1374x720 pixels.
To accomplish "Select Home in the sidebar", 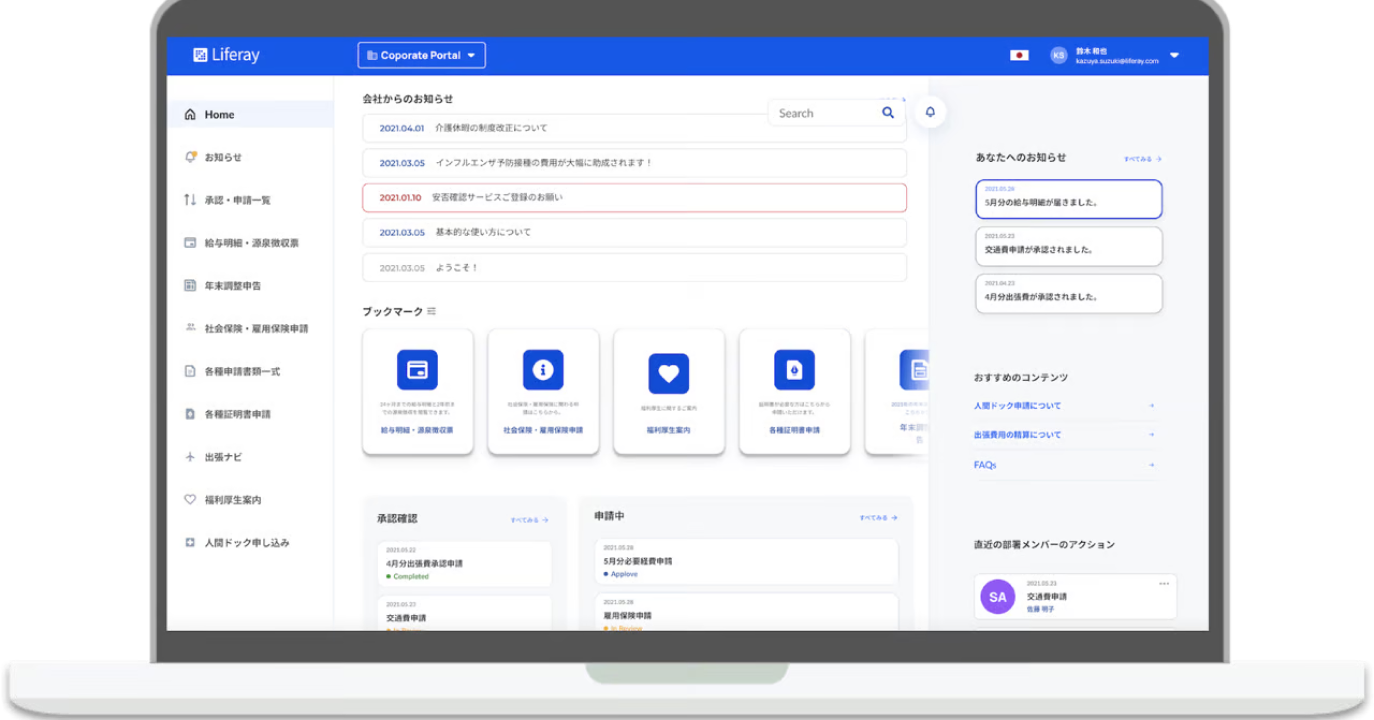I will pos(219,115).
